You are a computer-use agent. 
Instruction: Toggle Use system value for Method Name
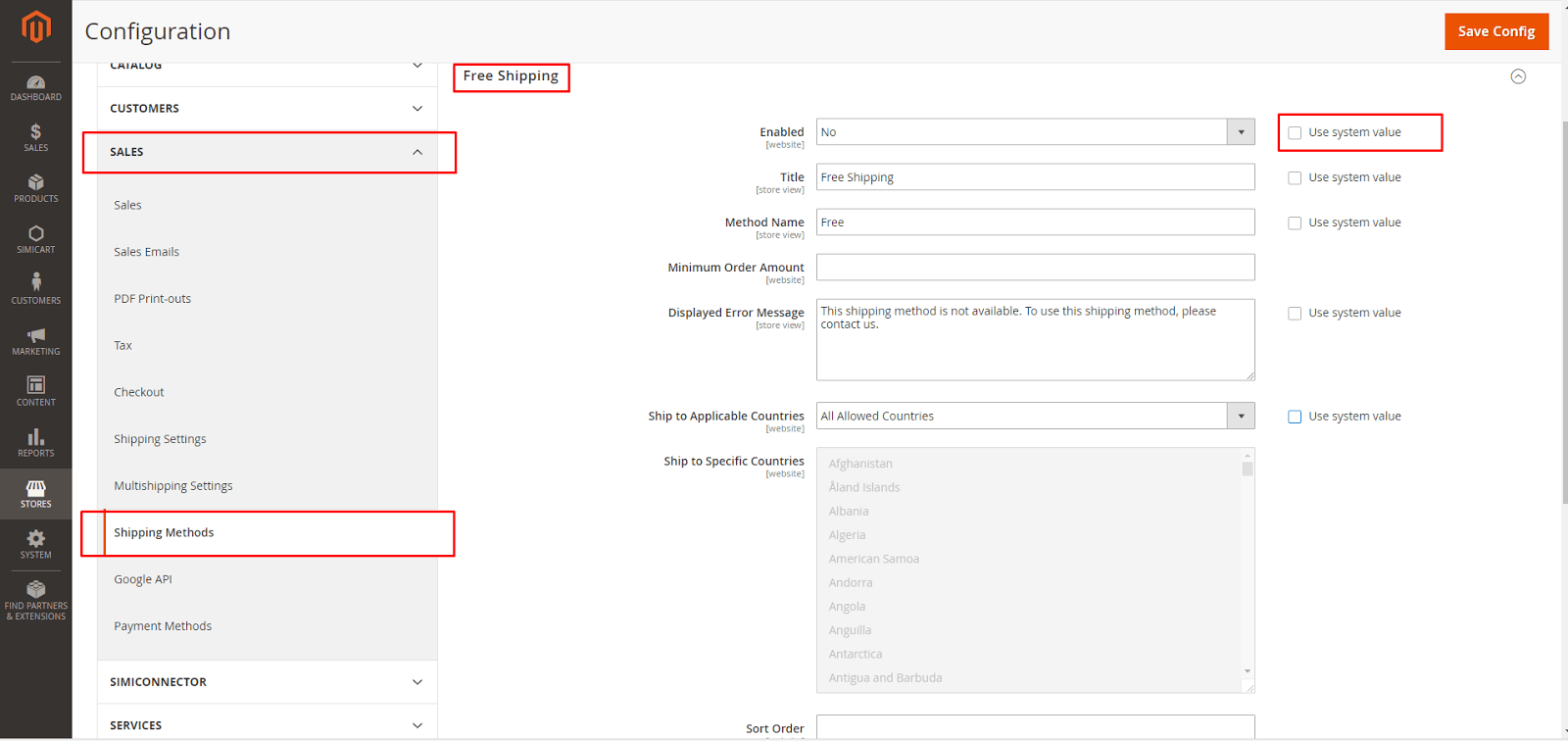coord(1295,222)
